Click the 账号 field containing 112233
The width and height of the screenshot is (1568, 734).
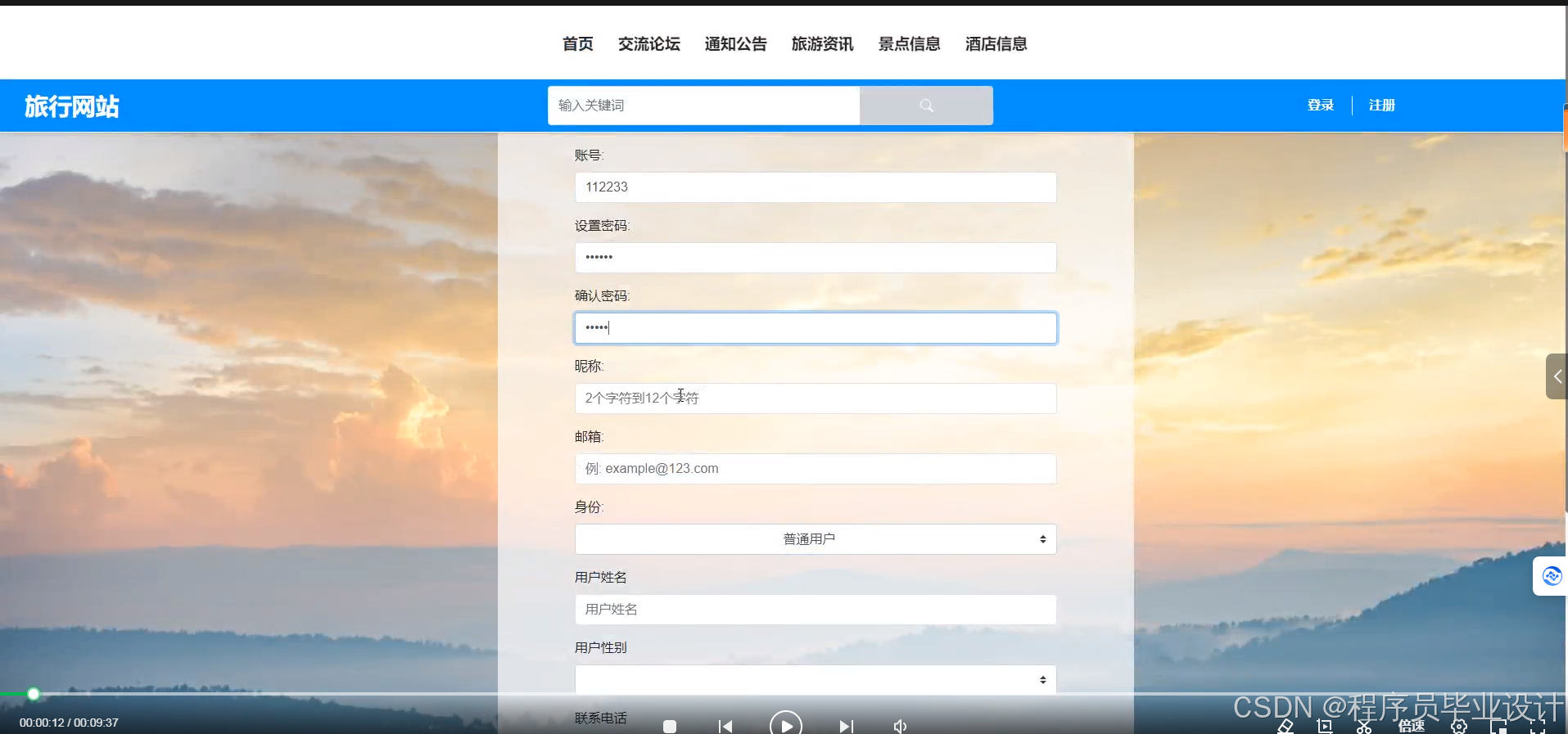pyautogui.click(x=816, y=187)
